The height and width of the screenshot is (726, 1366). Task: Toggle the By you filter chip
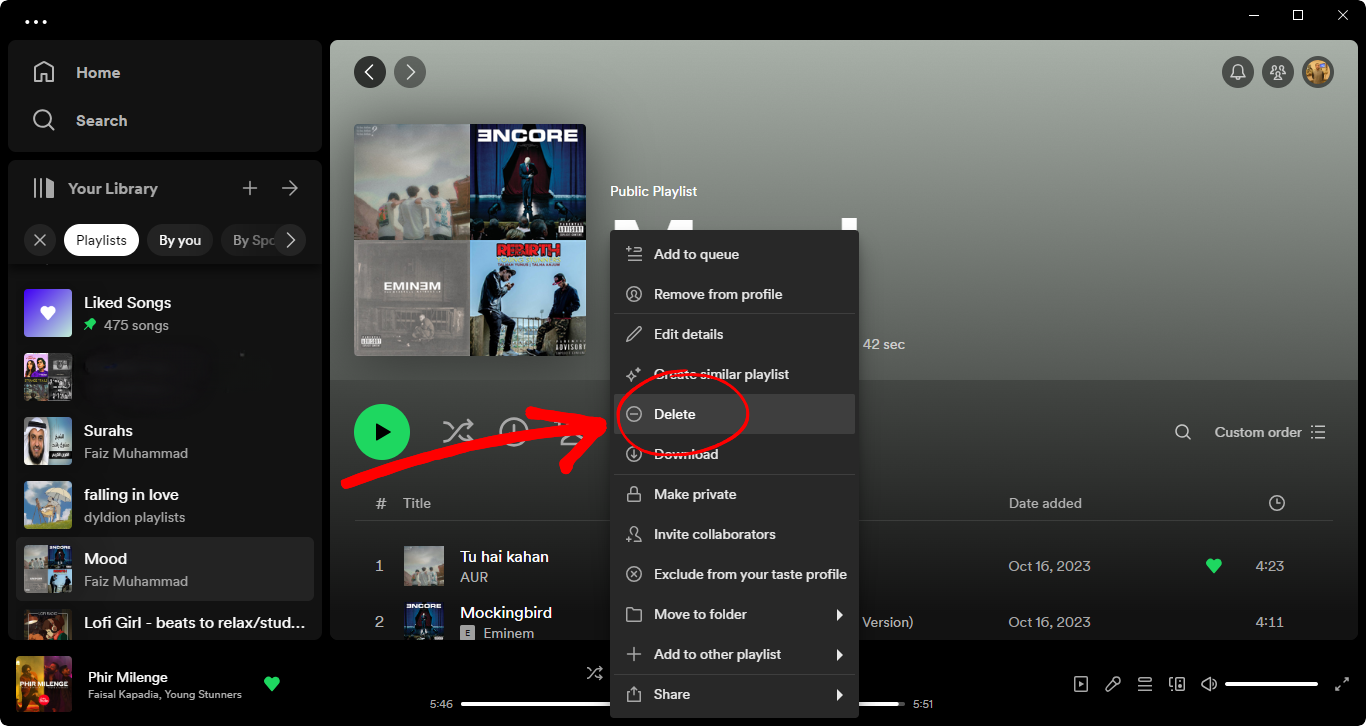click(180, 240)
